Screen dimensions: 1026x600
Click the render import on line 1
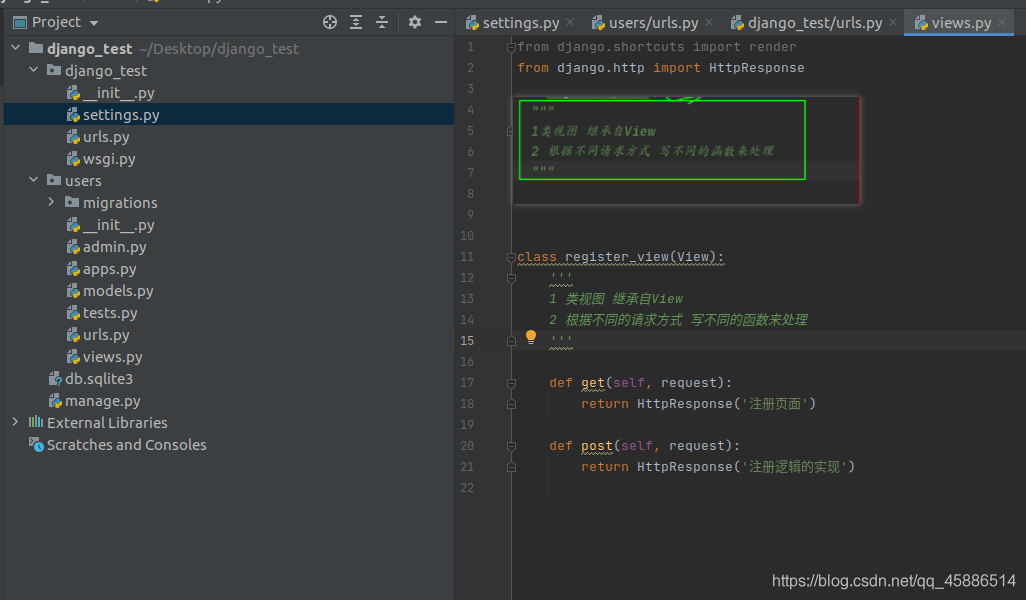pyautogui.click(x=773, y=47)
